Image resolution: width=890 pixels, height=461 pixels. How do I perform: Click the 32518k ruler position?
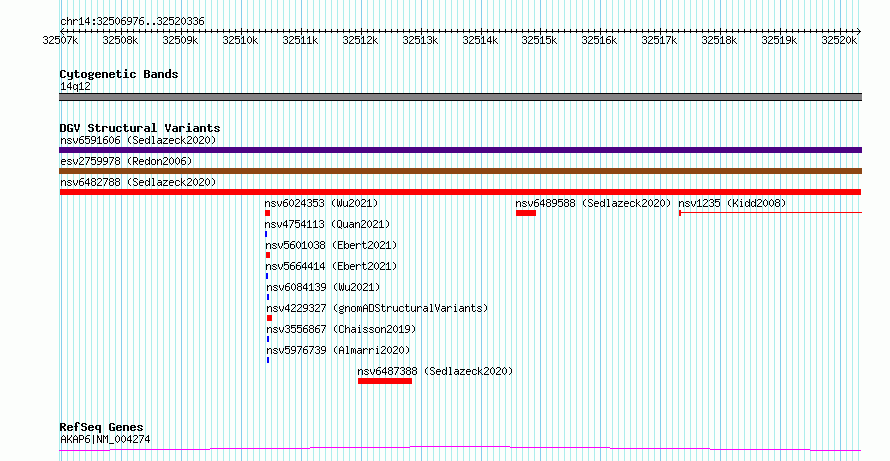pyautogui.click(x=719, y=40)
